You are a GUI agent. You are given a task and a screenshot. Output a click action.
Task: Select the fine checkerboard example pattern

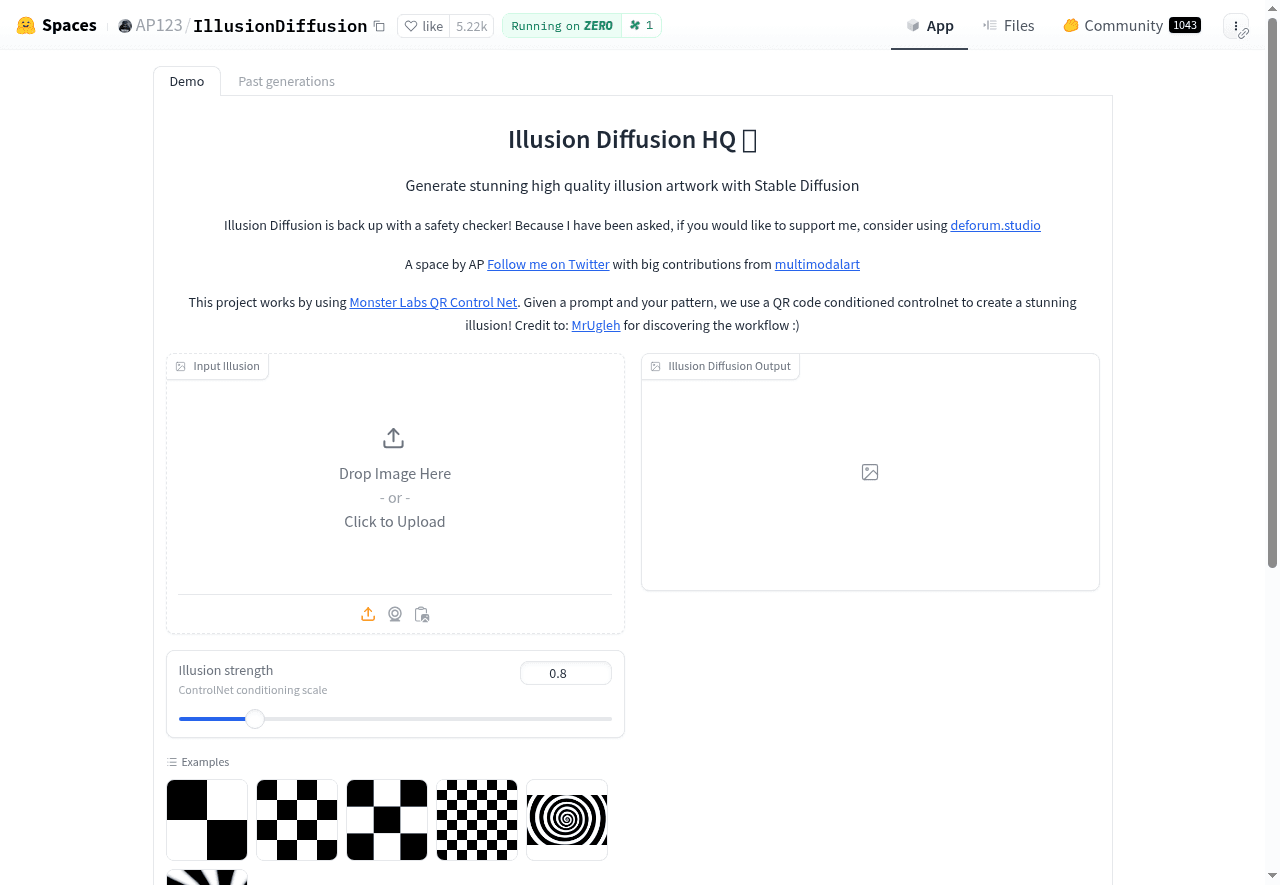(477, 819)
